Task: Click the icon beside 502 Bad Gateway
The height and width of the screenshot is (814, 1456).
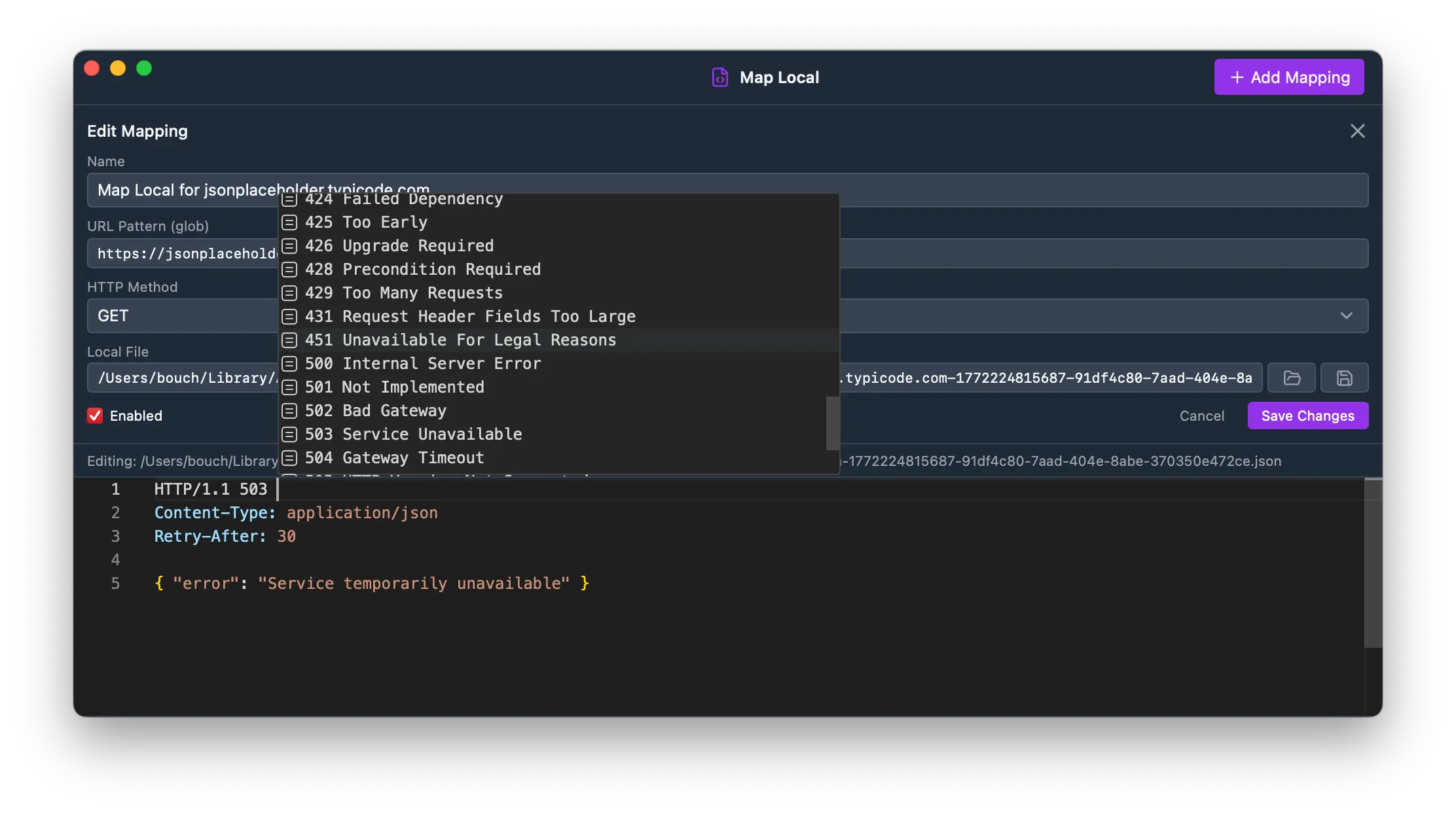Action: [x=290, y=411]
